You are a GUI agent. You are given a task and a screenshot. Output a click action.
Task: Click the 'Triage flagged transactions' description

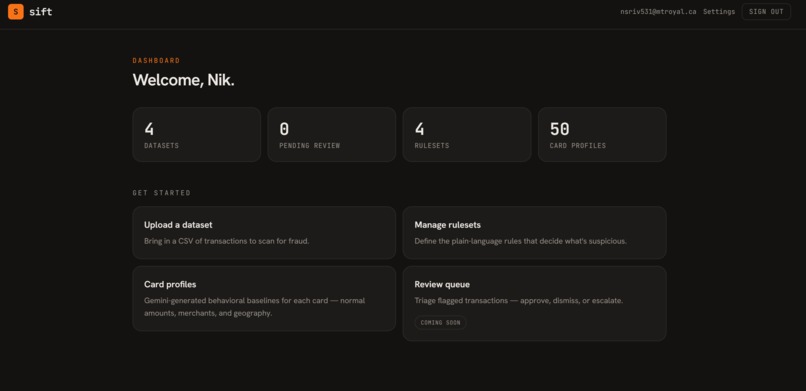[519, 301]
